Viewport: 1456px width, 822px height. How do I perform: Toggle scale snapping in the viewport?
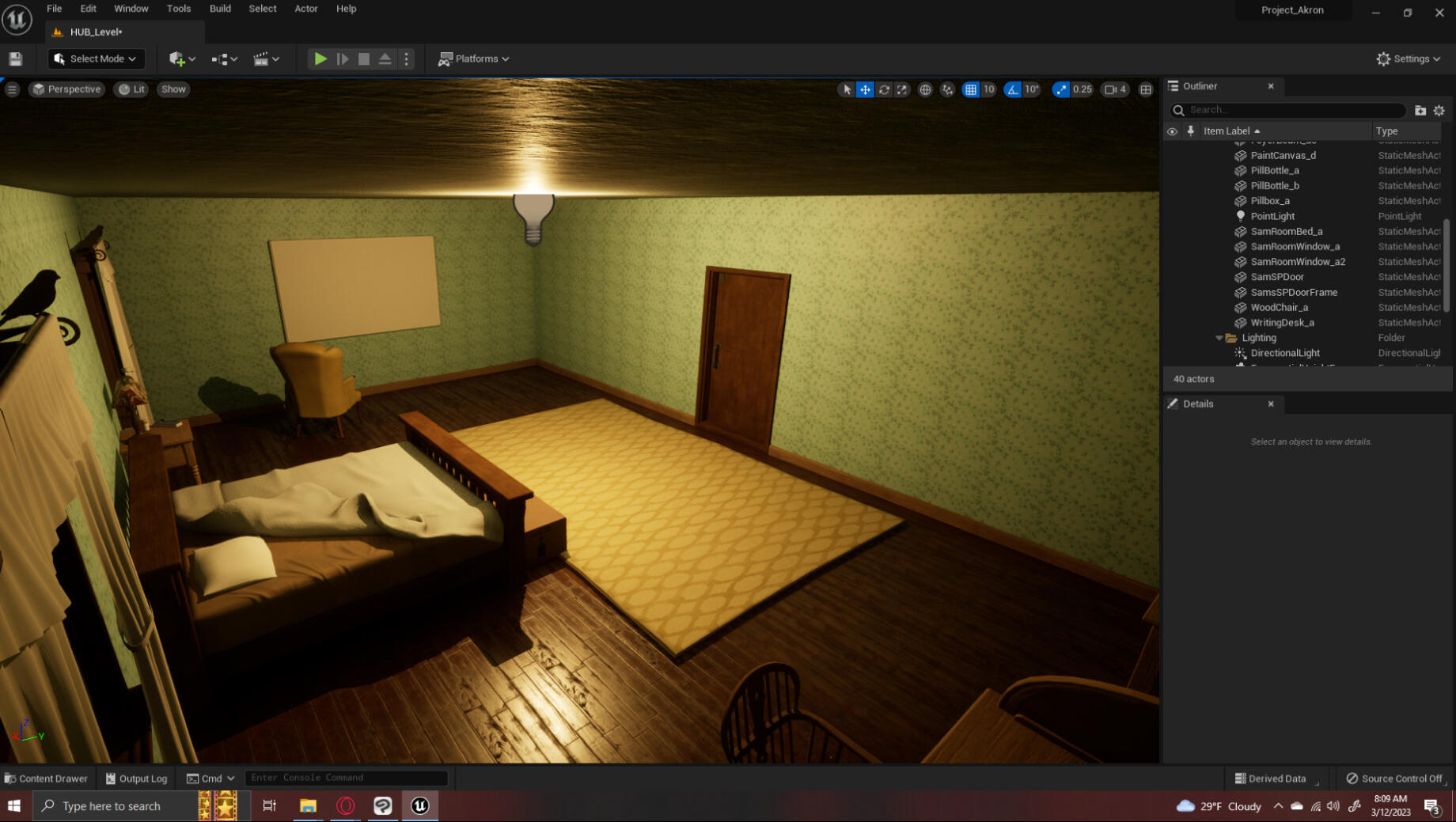pyautogui.click(x=1060, y=89)
